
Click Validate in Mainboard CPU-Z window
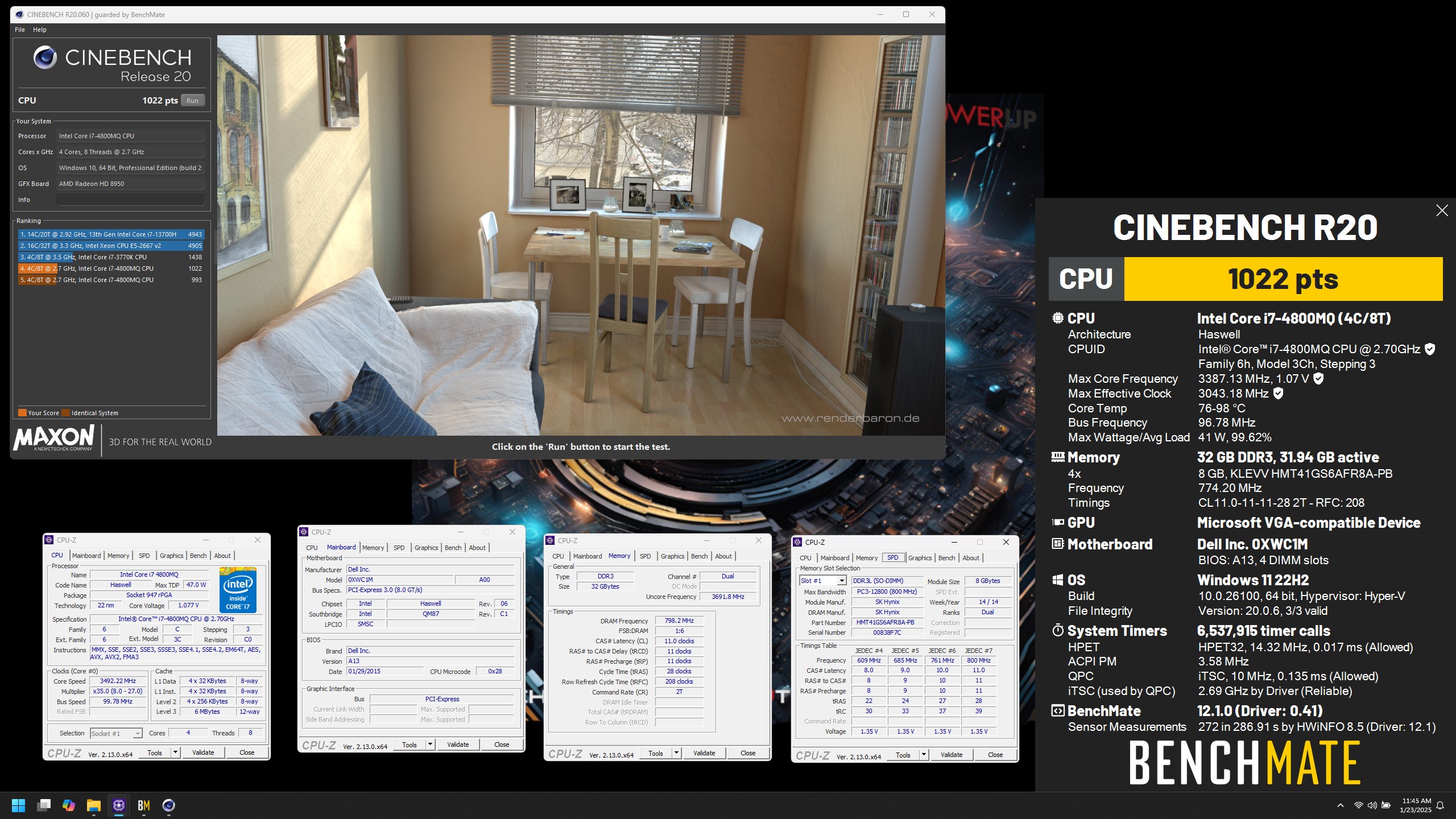click(458, 744)
